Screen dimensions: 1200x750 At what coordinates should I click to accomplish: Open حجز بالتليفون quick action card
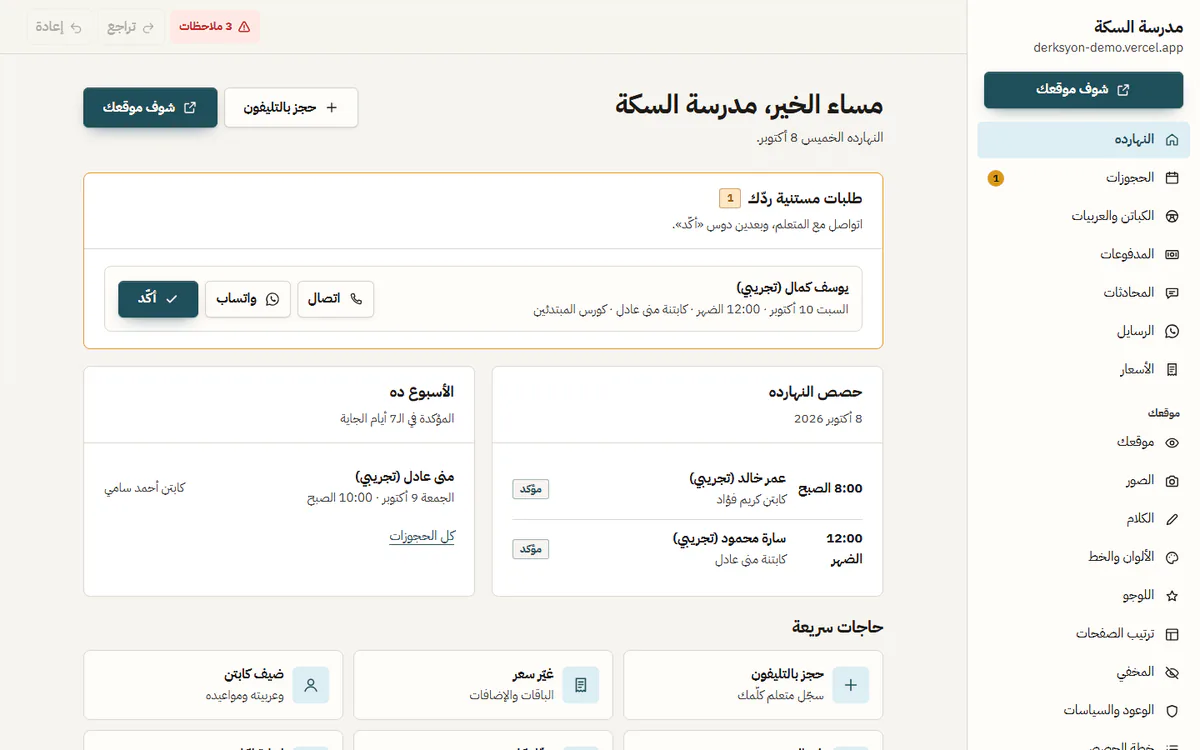[753, 685]
